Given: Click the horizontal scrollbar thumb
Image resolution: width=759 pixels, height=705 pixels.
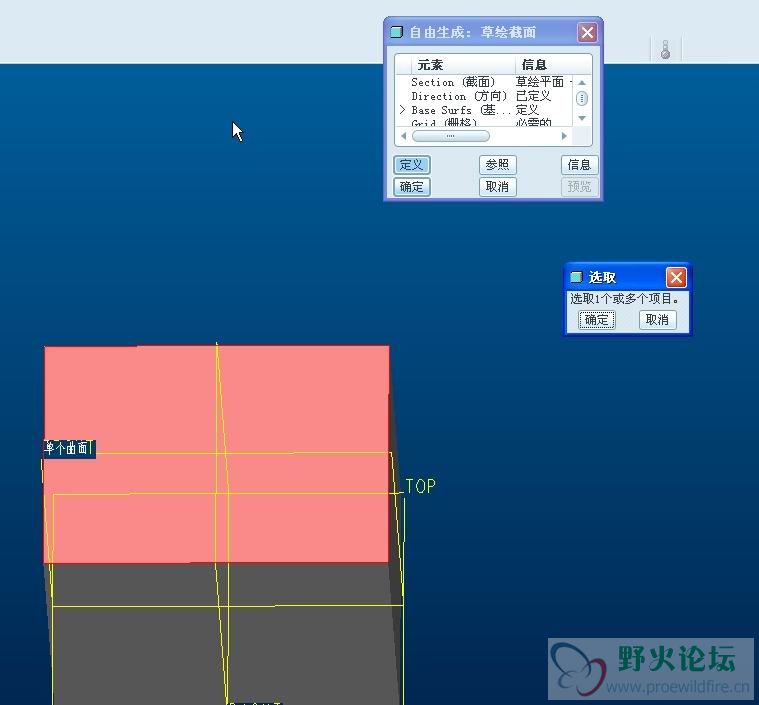Looking at the screenshot, I should point(451,136).
